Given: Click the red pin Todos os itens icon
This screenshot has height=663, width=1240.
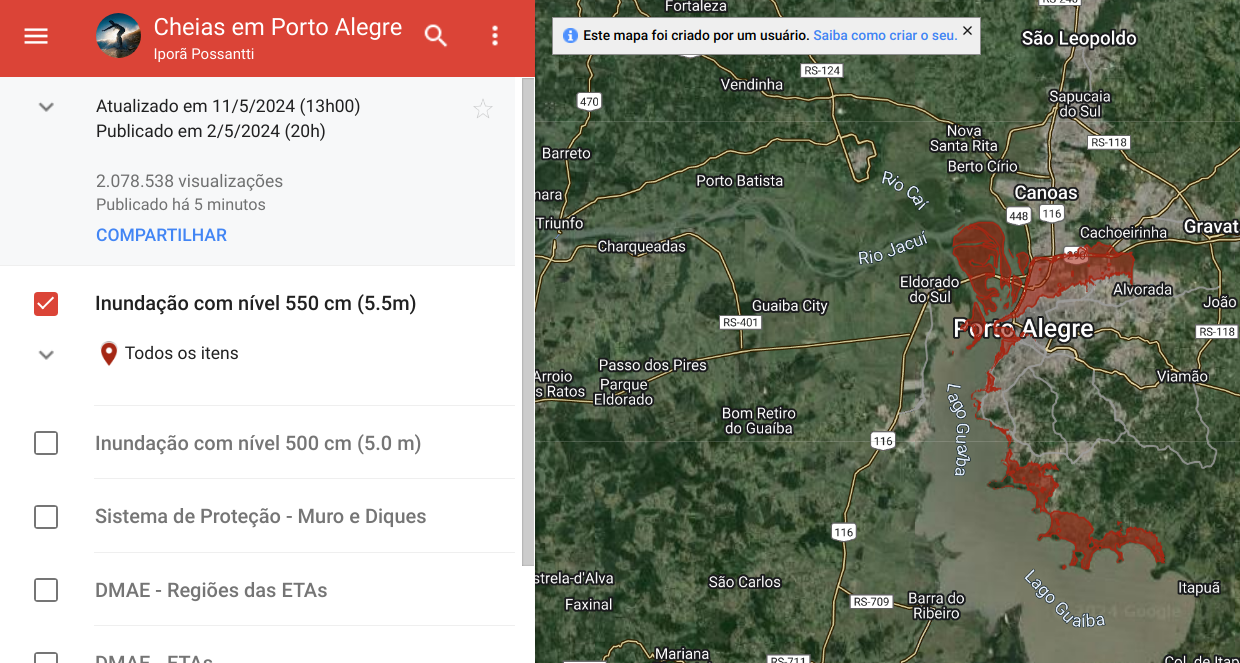Looking at the screenshot, I should click(x=109, y=353).
